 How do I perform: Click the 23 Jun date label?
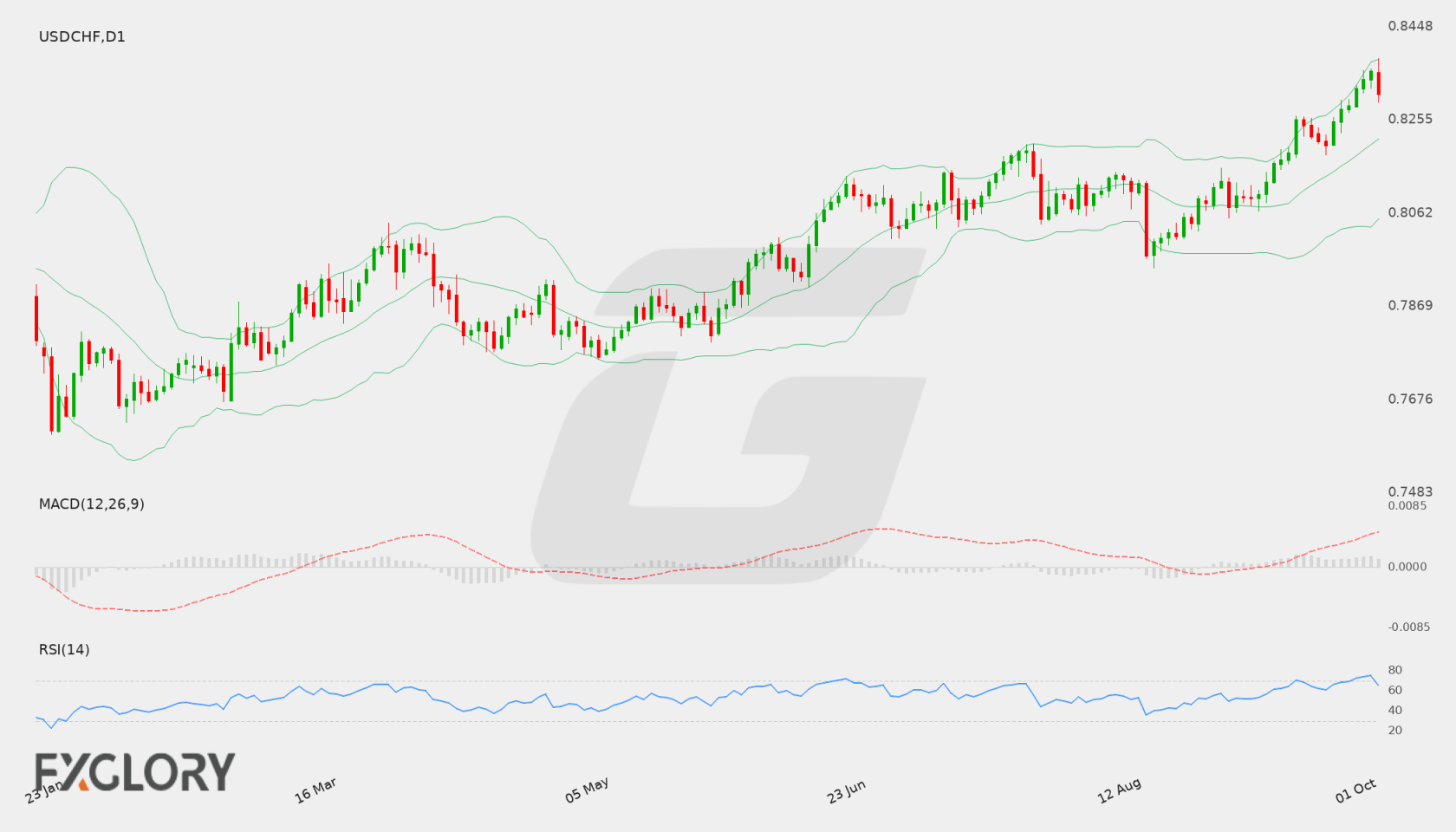pyautogui.click(x=846, y=791)
